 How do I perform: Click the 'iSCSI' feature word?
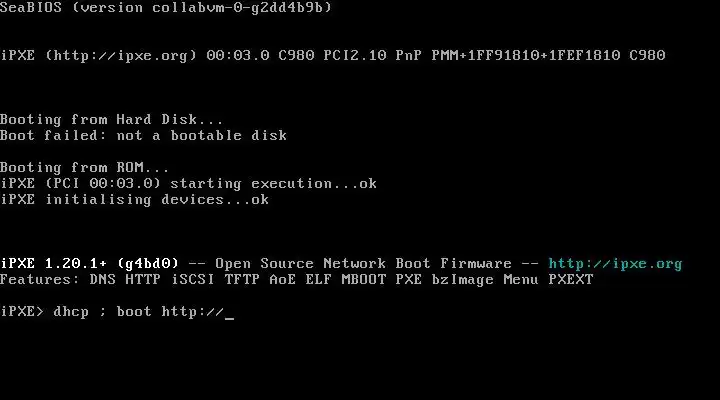(193, 280)
